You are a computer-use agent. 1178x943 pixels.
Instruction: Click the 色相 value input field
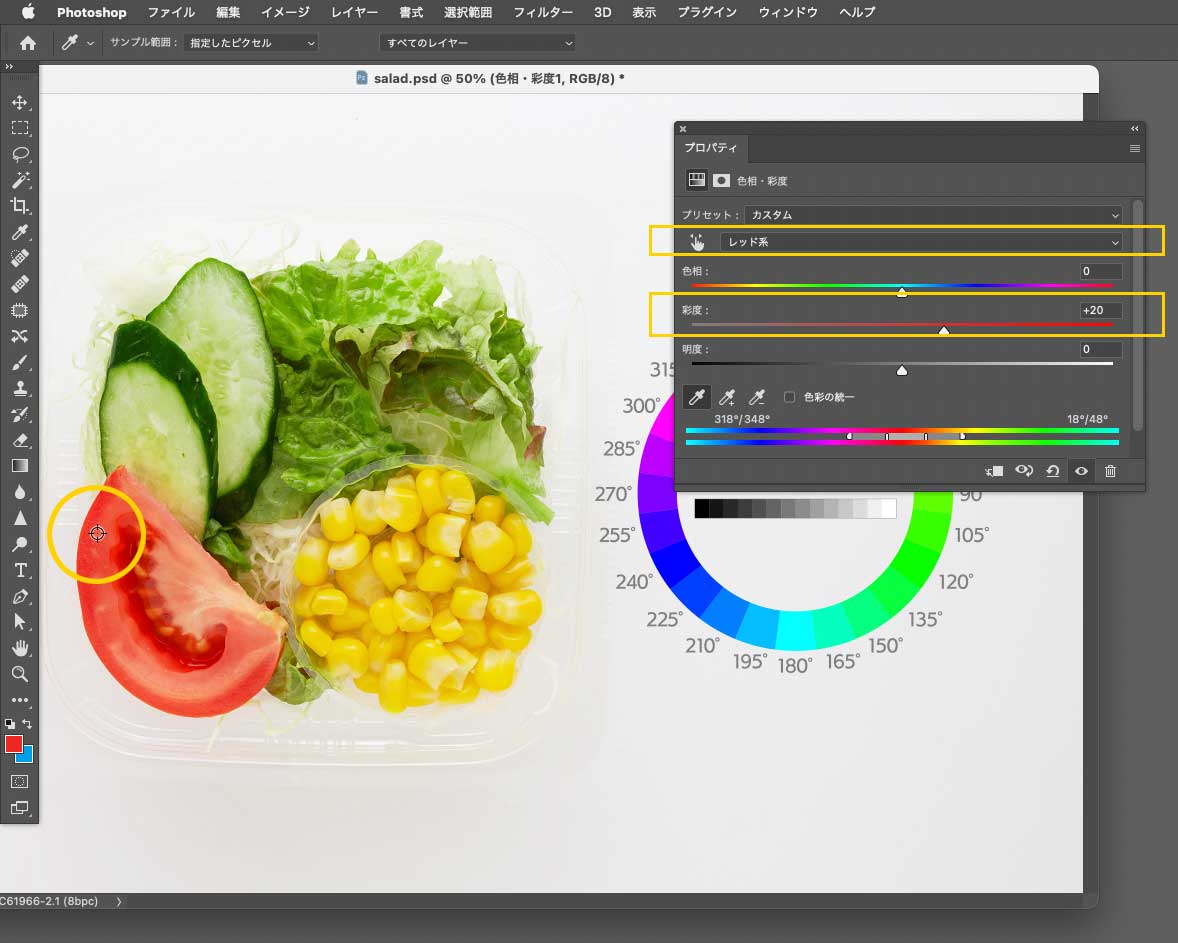click(x=1101, y=271)
